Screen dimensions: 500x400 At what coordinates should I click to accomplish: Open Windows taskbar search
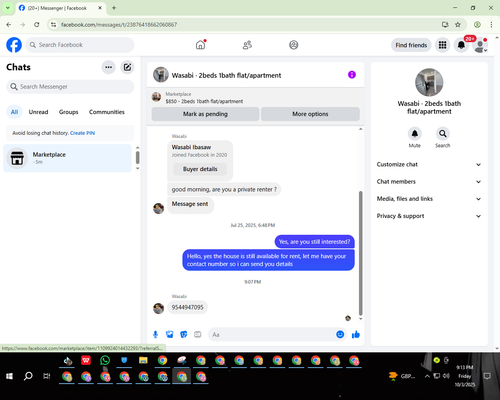[28, 376]
